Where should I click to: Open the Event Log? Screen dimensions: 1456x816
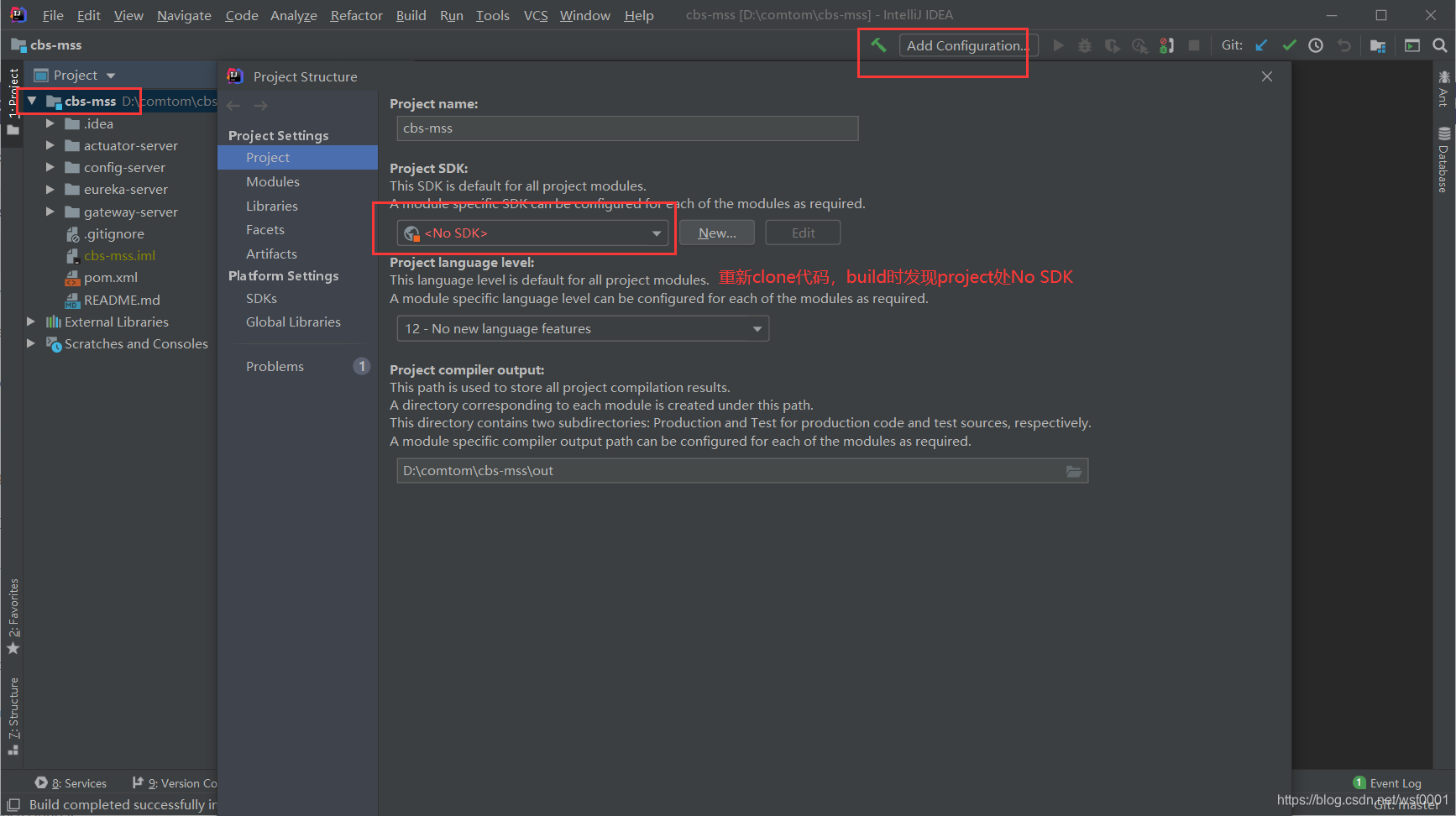pos(1387,783)
